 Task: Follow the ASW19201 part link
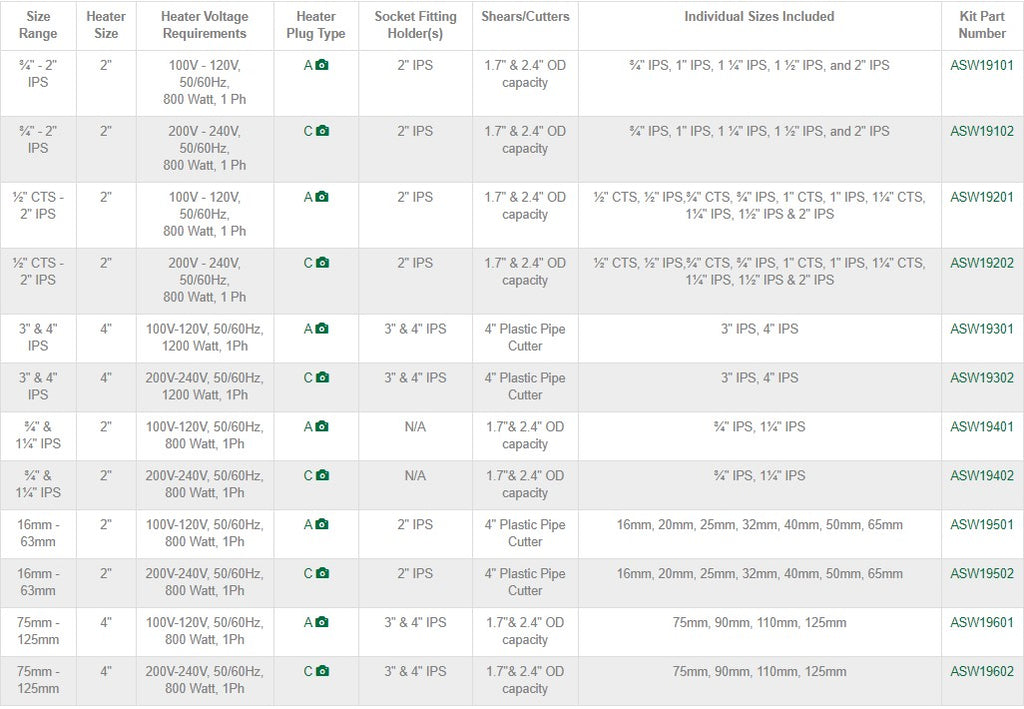[x=981, y=197]
